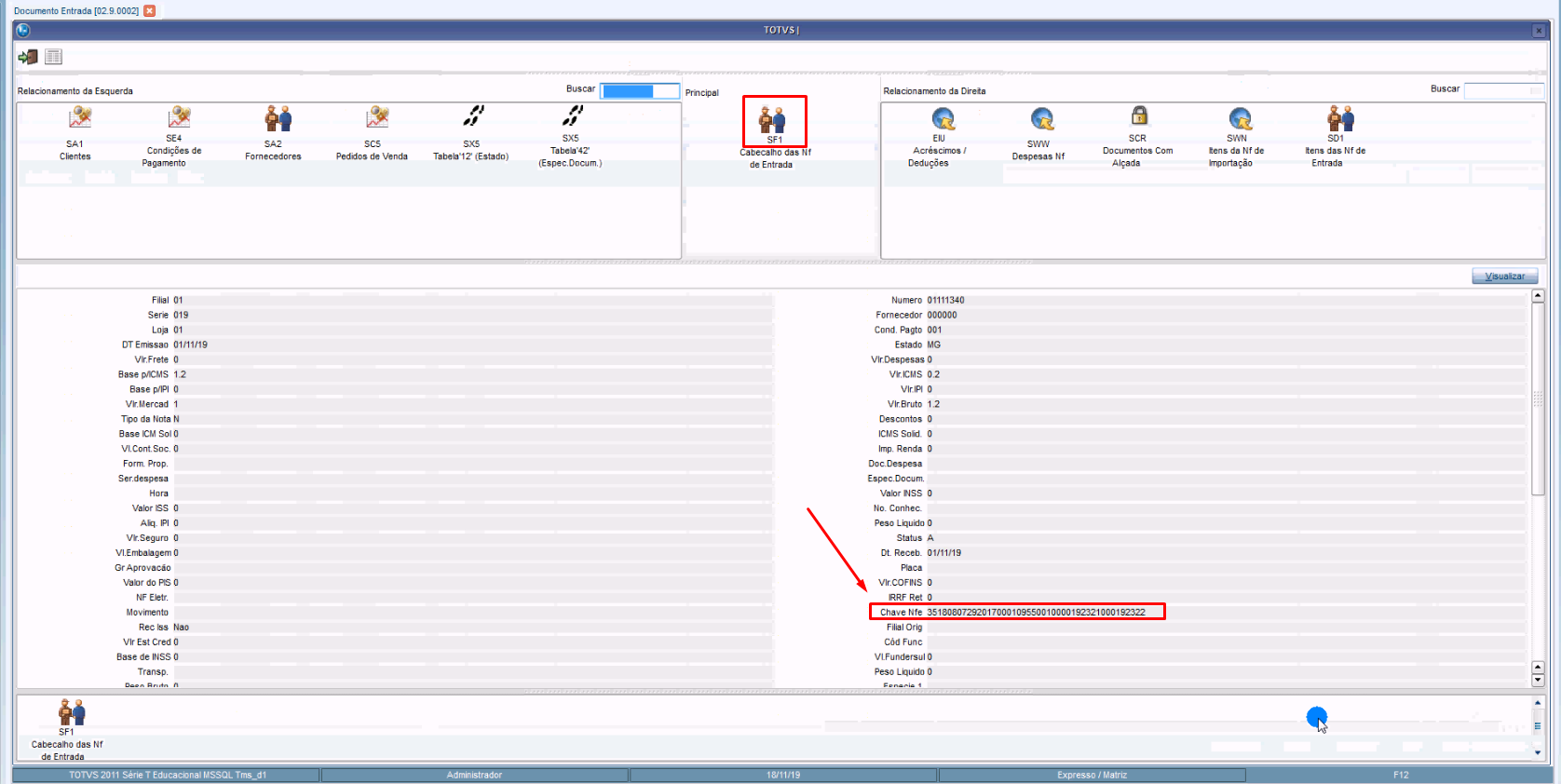
Task: Click Expresso / Matriz status bar entry
Action: (1092, 775)
